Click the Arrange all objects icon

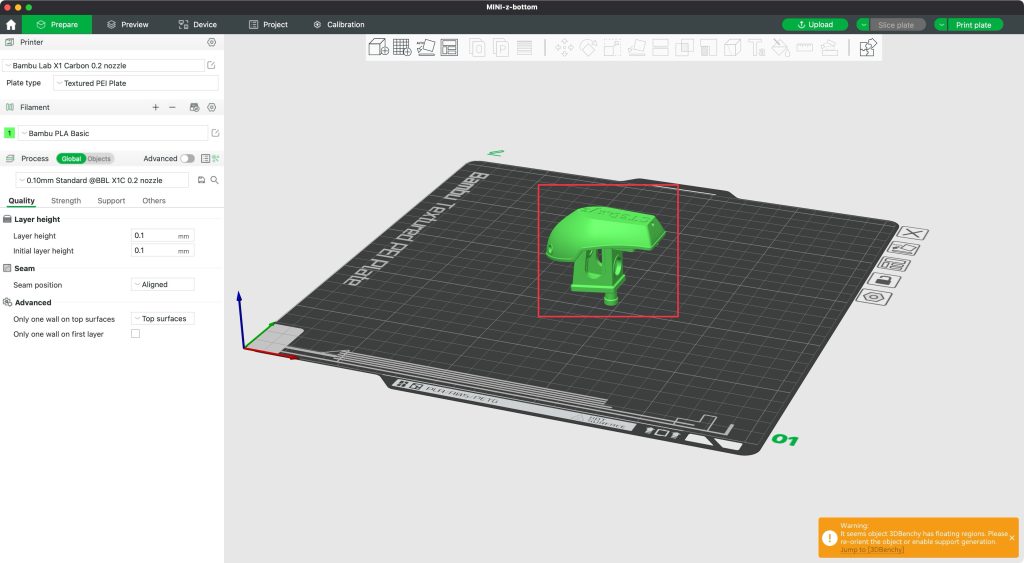point(449,47)
